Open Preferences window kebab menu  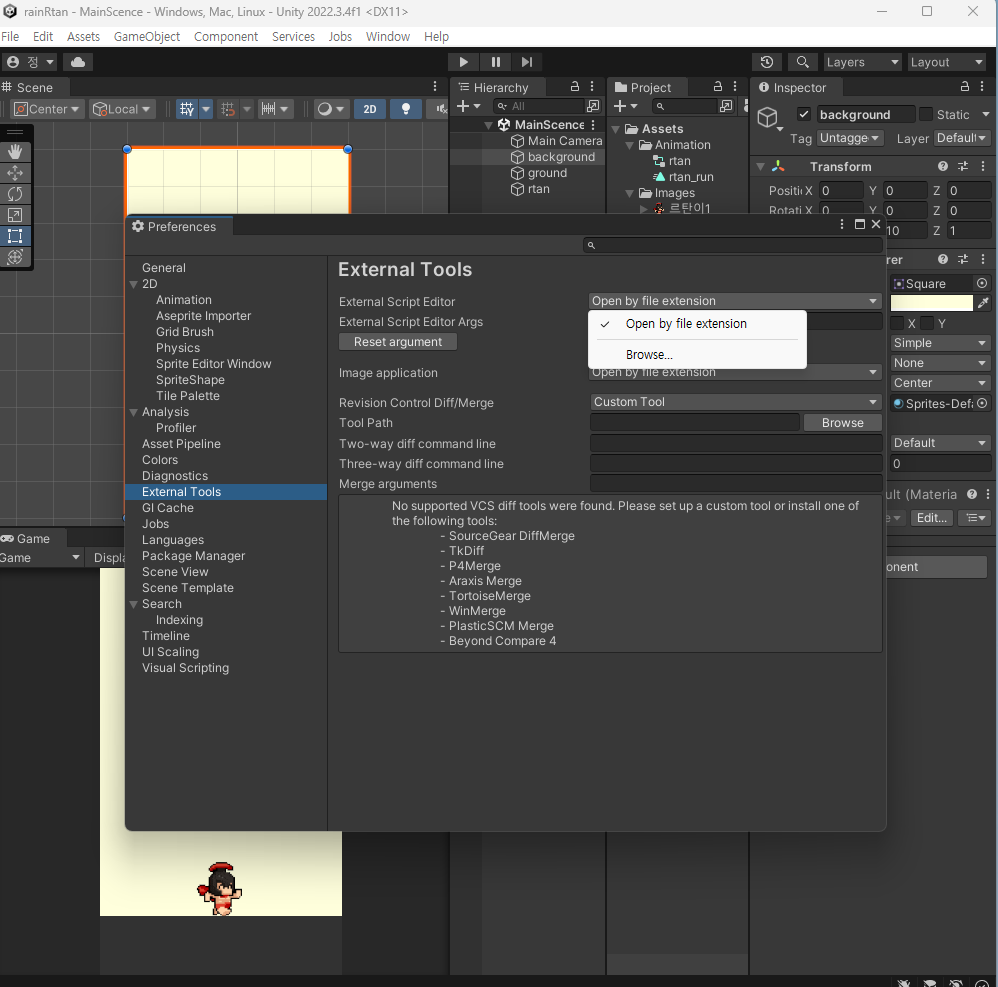point(842,224)
